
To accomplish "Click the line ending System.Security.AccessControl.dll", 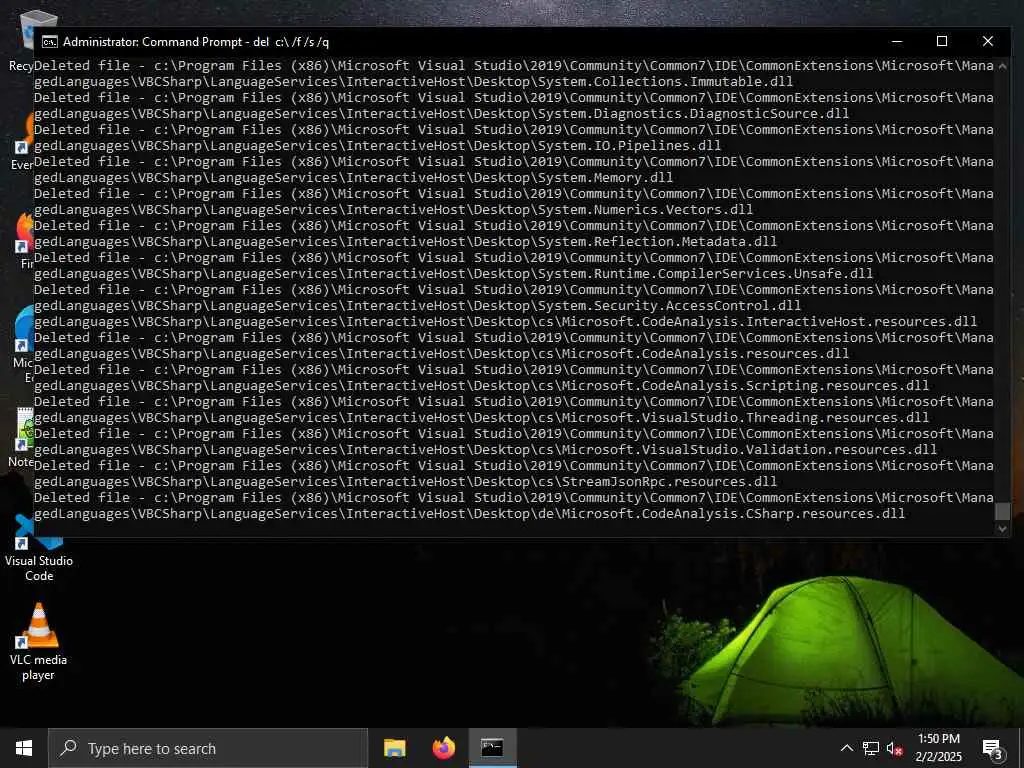I will click(x=417, y=306).
